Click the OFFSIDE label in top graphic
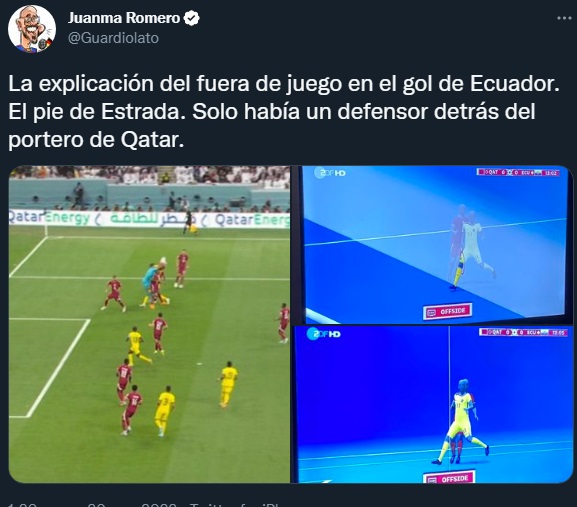Screen dimensions: 577x507 coord(447,312)
